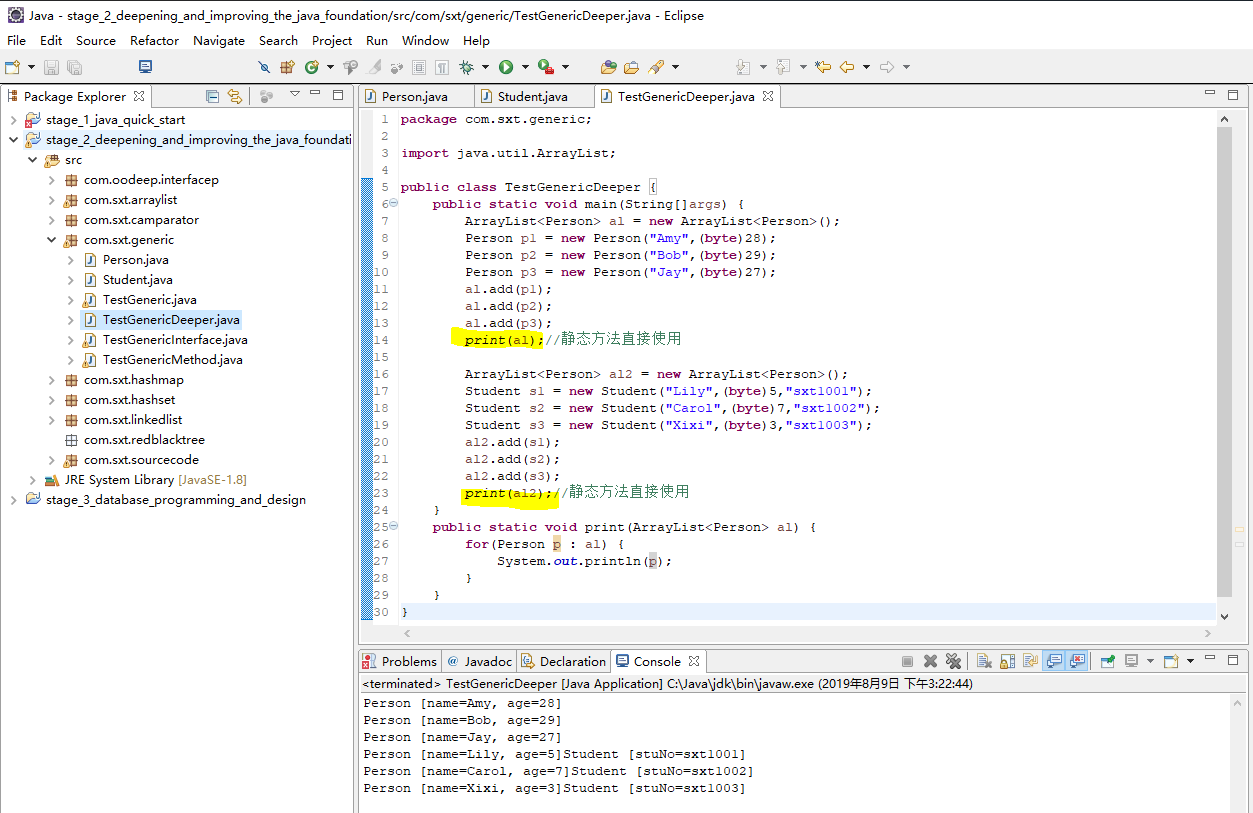Click Collapse All in Package Explorer
The image size is (1253, 813).
[212, 96]
